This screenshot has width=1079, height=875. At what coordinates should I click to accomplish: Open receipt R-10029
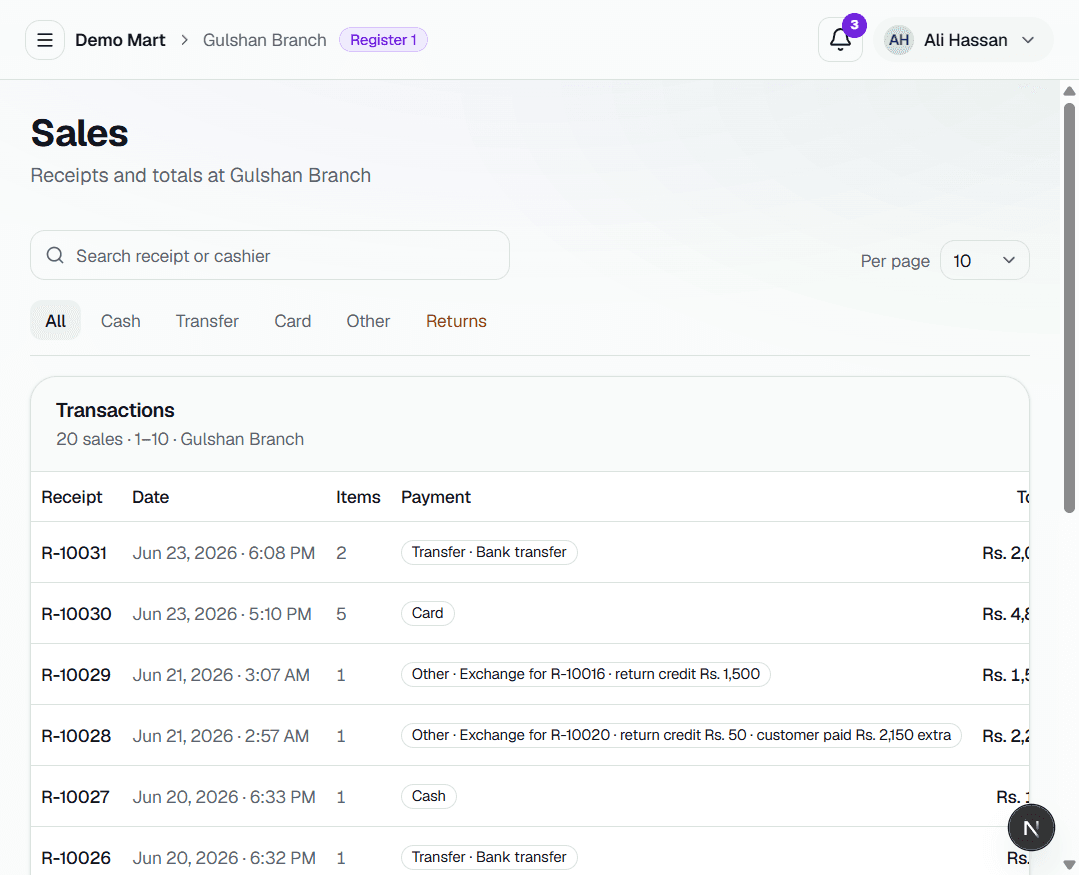76,675
